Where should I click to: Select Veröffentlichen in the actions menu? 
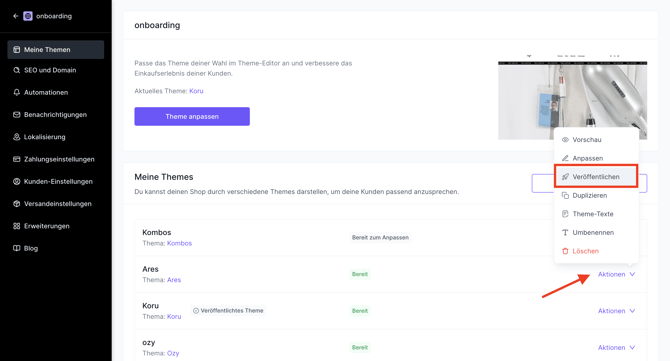[596, 176]
